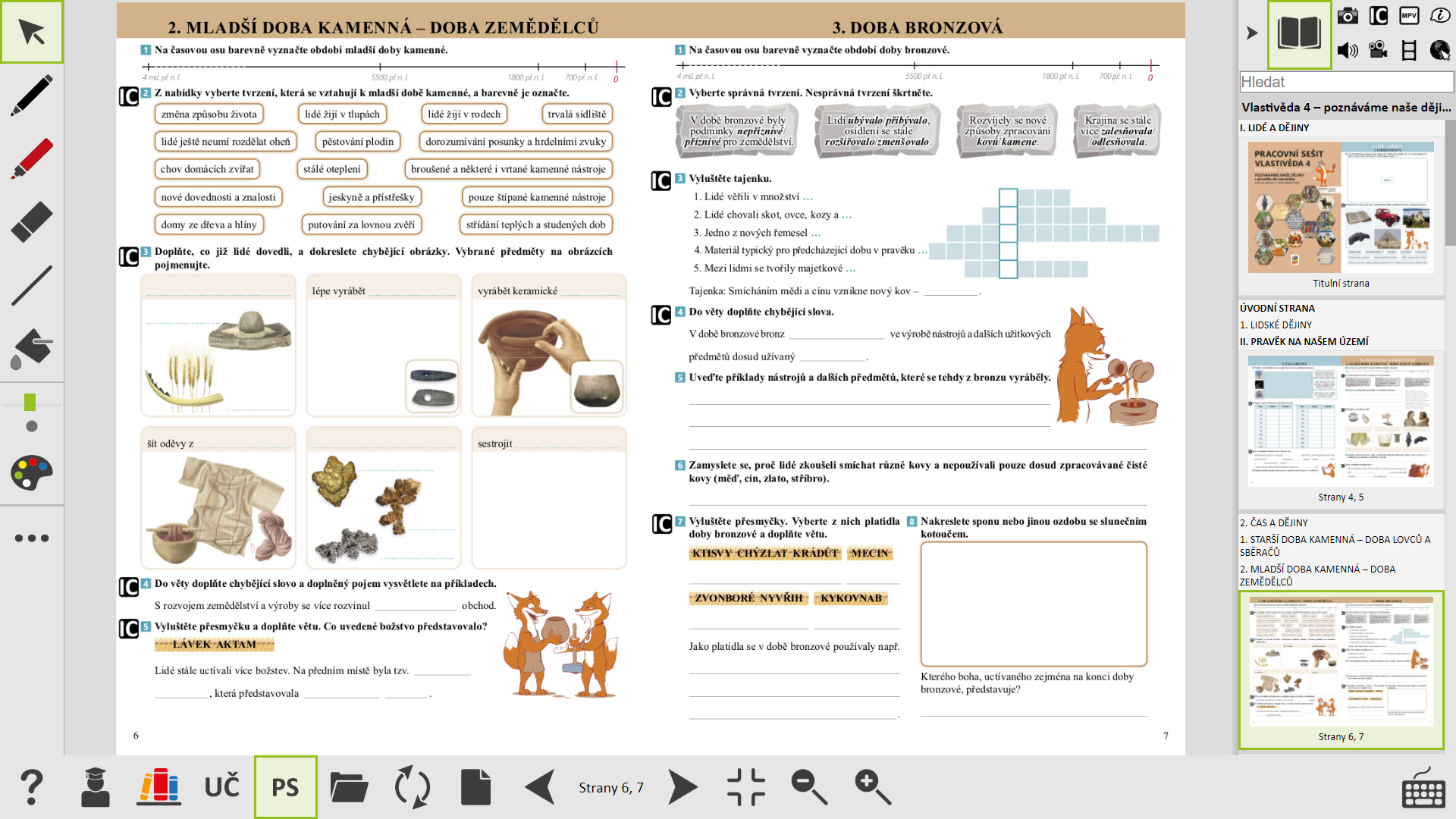Open 'I. LIDÉ A DĚJINY' chapter

pos(1275,127)
